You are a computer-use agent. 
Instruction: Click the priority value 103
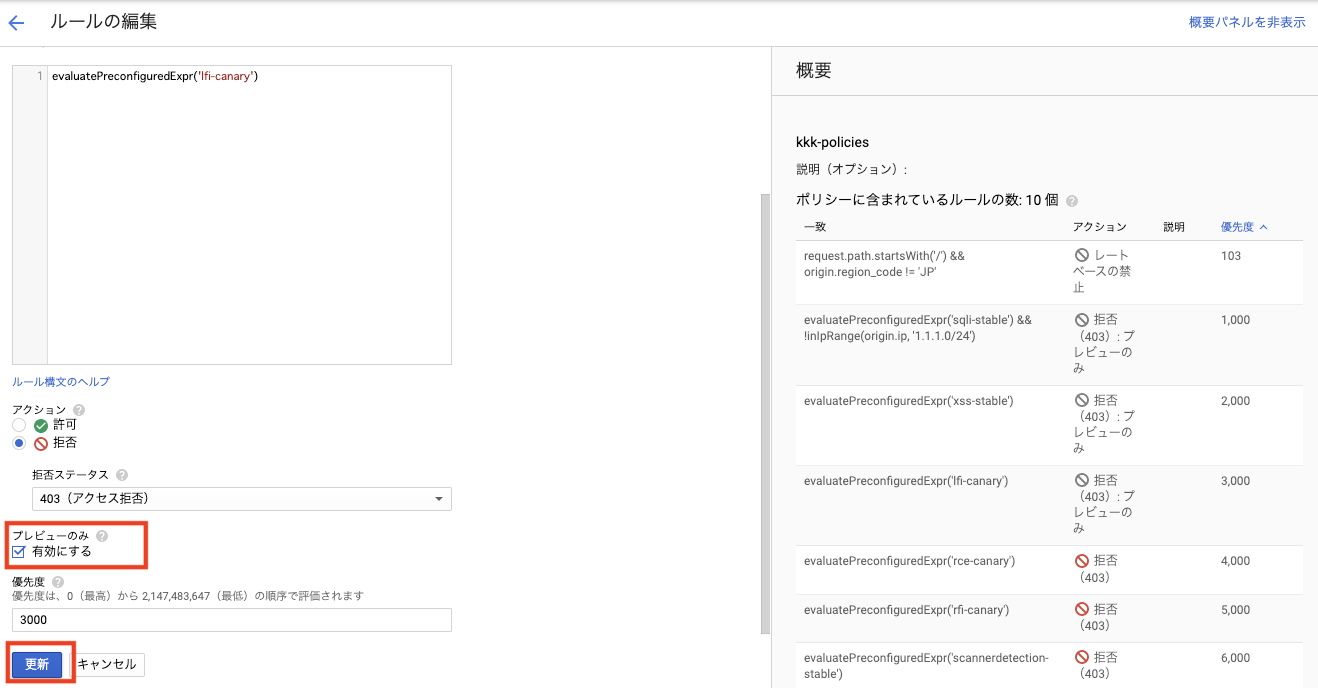[1231, 256]
